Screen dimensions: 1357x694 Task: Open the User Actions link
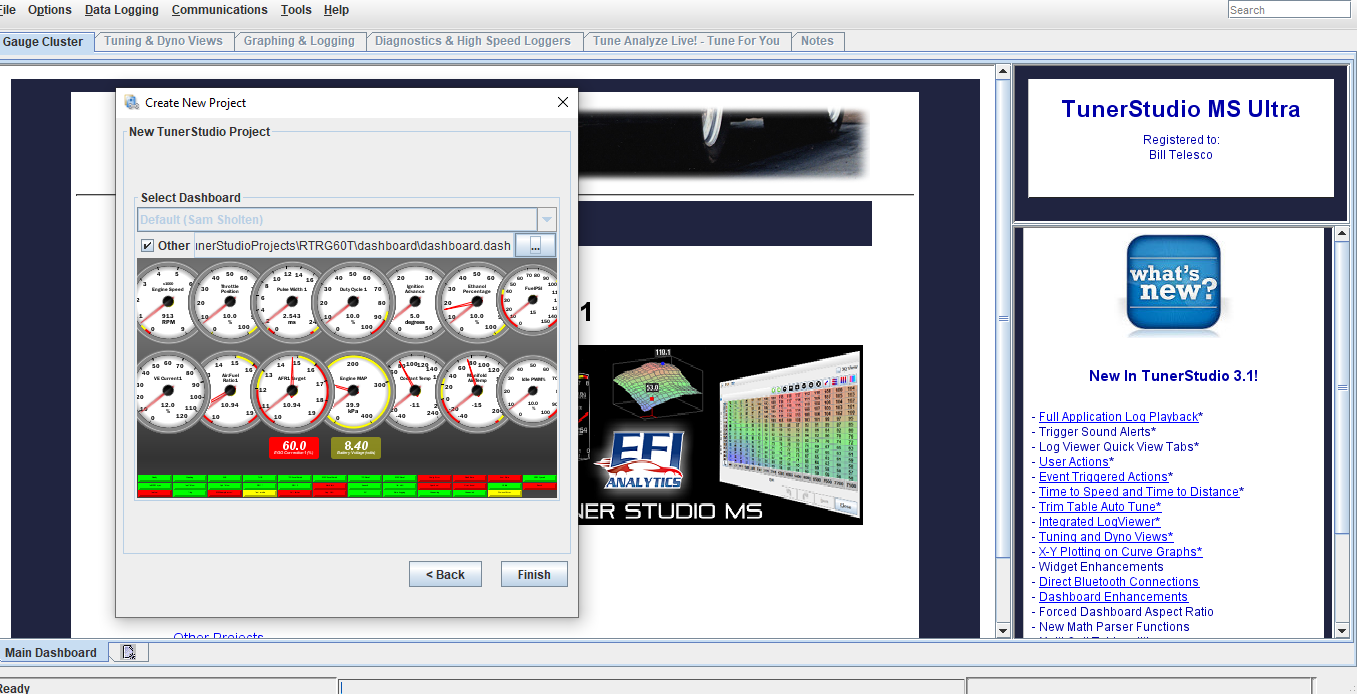point(1074,462)
